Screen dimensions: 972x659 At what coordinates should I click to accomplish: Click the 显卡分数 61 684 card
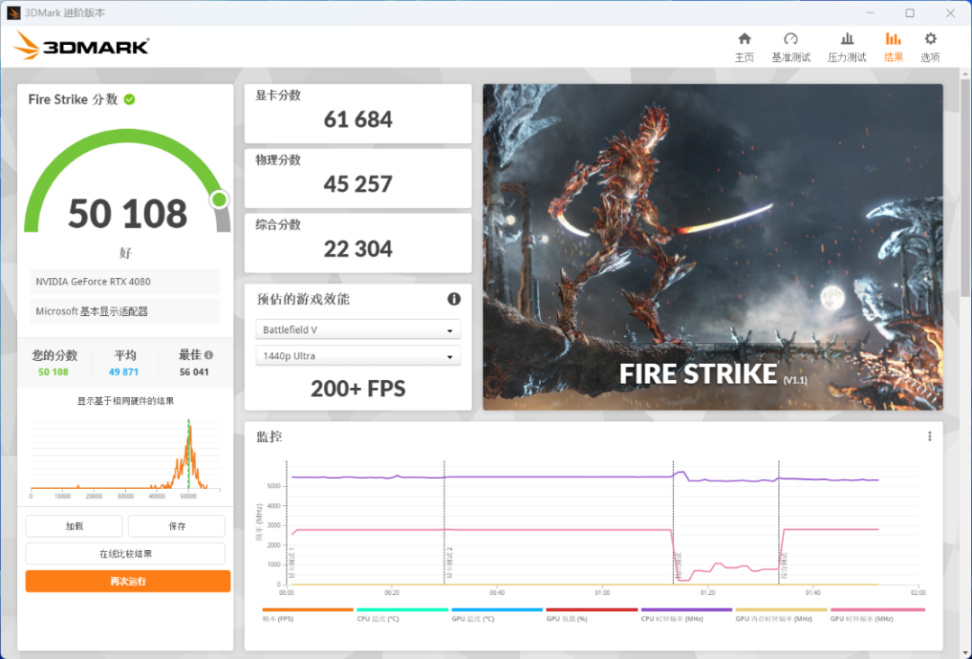tap(358, 113)
